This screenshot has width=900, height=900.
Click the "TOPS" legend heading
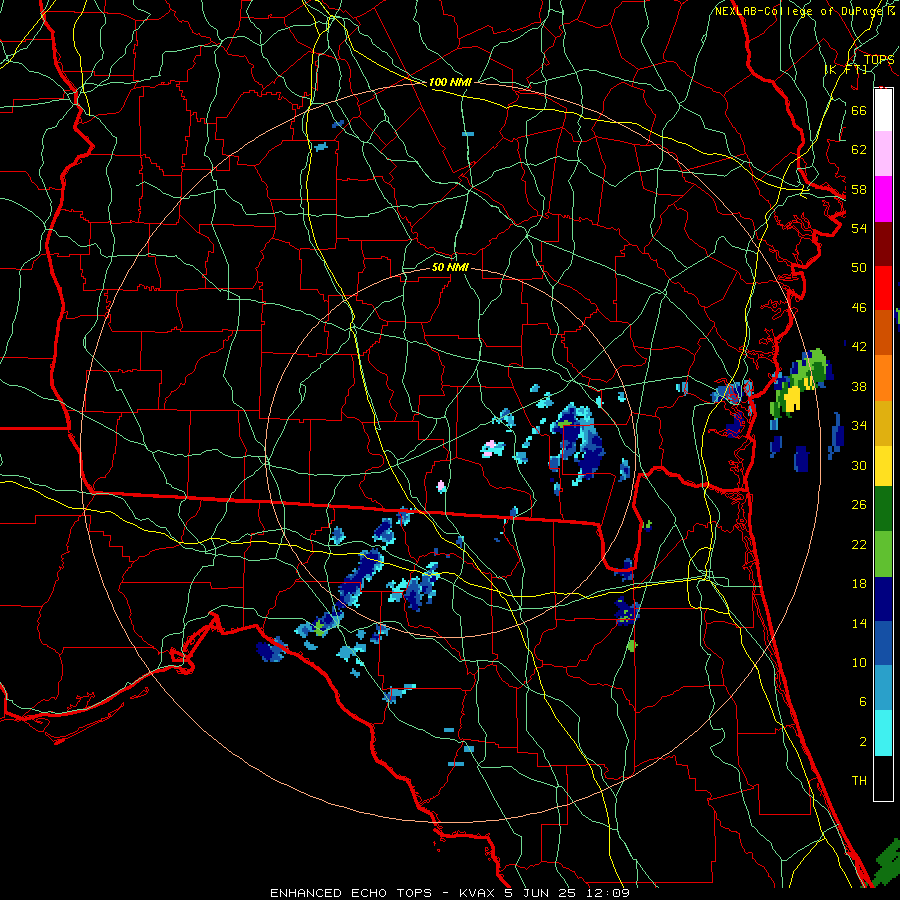point(879,59)
